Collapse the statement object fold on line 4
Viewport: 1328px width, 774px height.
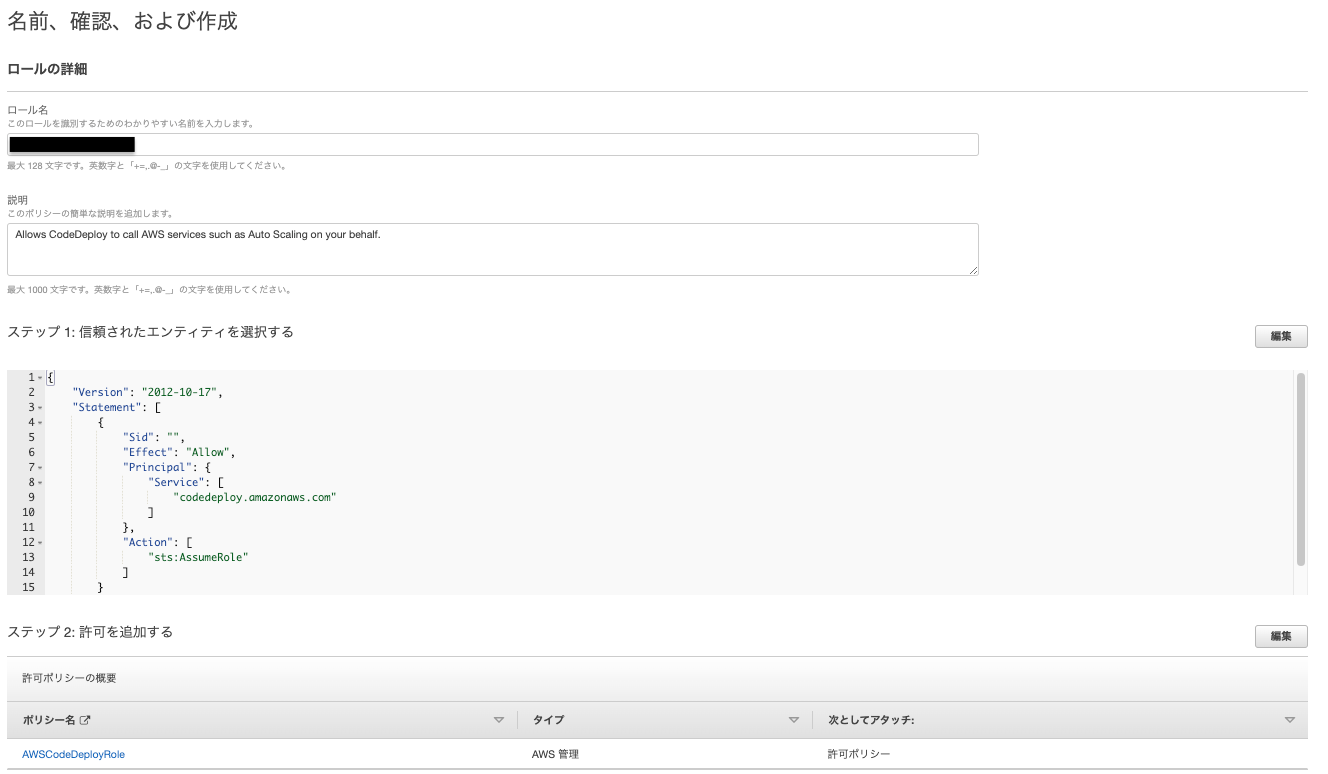coord(42,421)
